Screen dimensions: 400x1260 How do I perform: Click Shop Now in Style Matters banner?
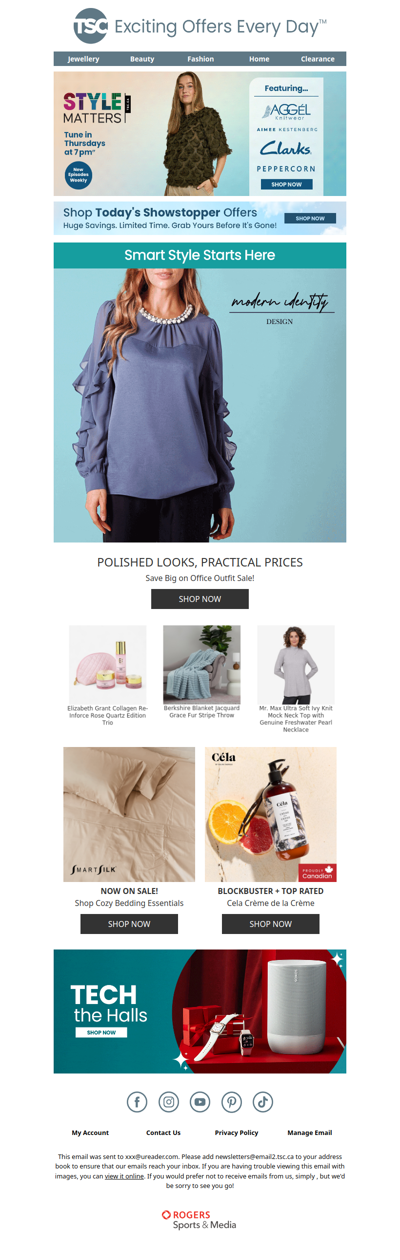tap(286, 184)
